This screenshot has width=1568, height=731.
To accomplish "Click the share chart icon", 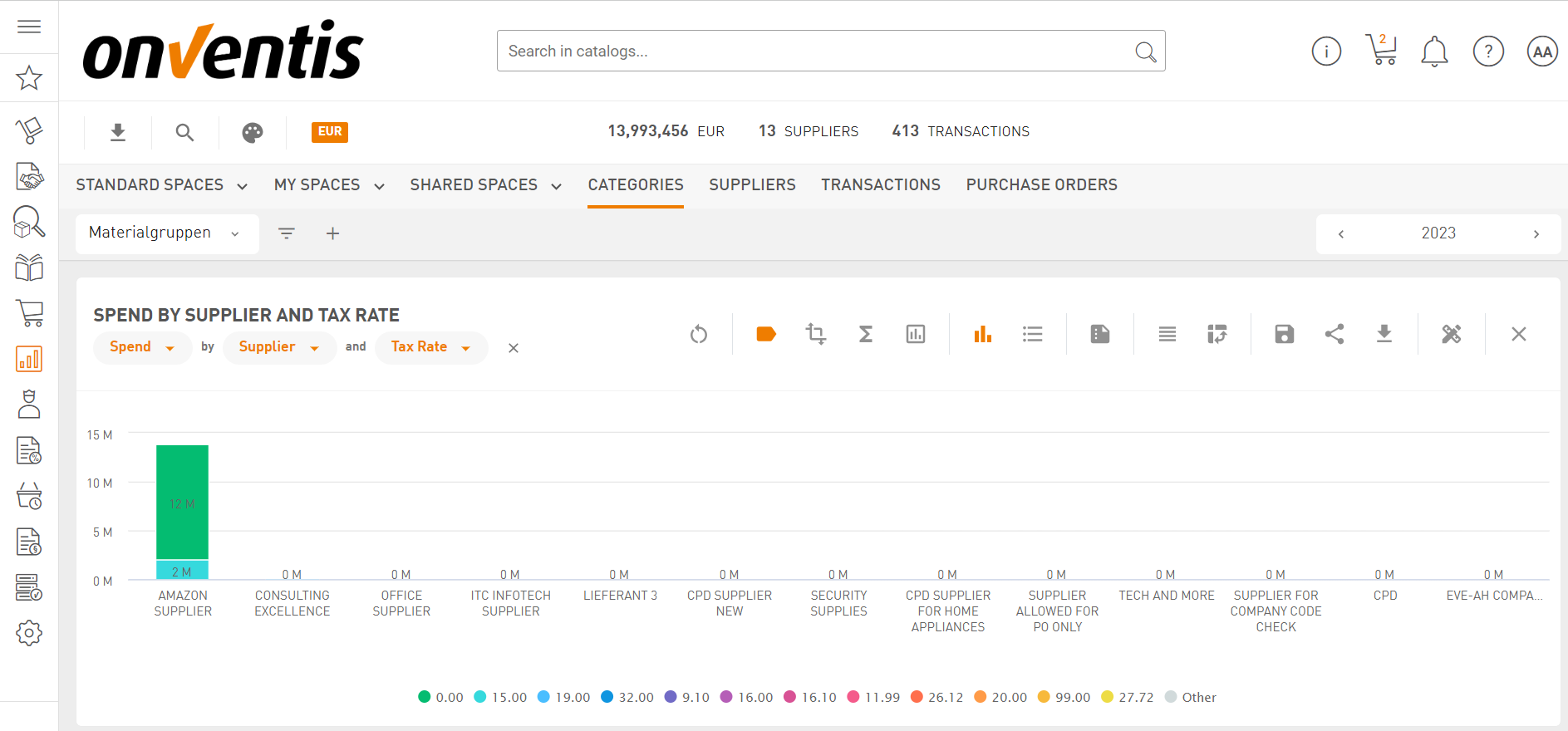I will pos(1334,334).
